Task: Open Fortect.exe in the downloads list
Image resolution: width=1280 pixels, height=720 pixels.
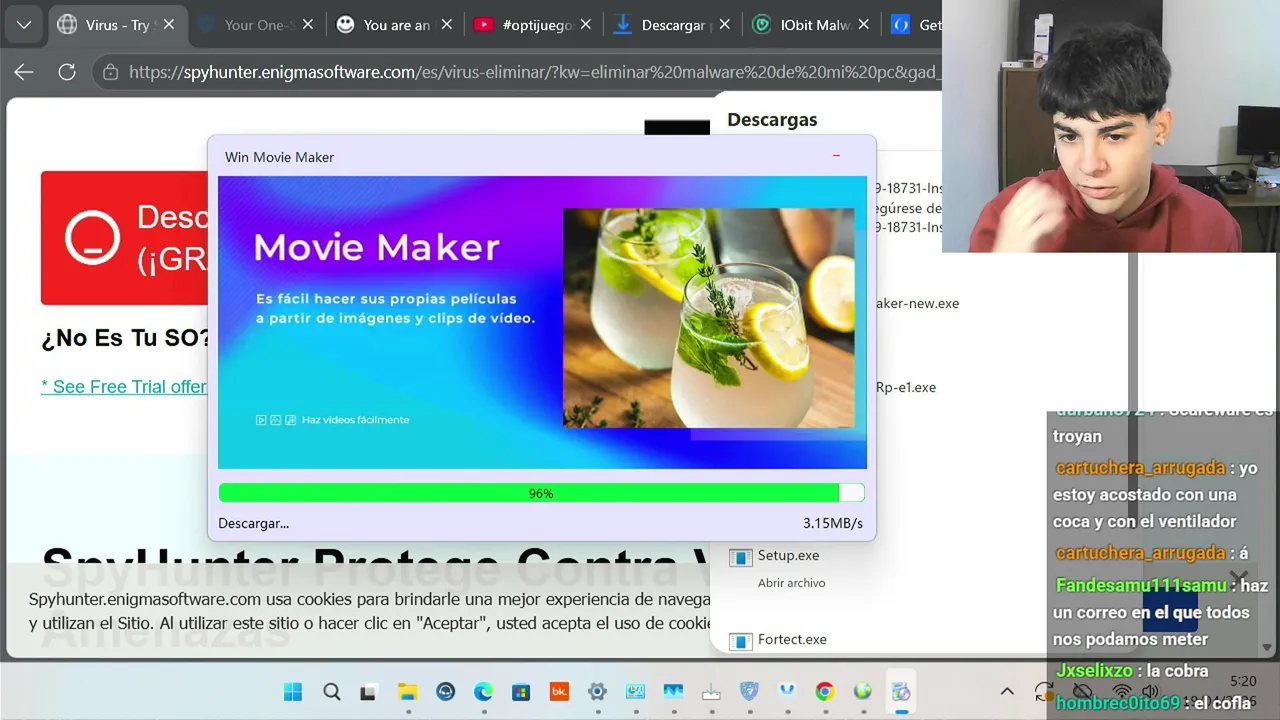Action: point(792,639)
